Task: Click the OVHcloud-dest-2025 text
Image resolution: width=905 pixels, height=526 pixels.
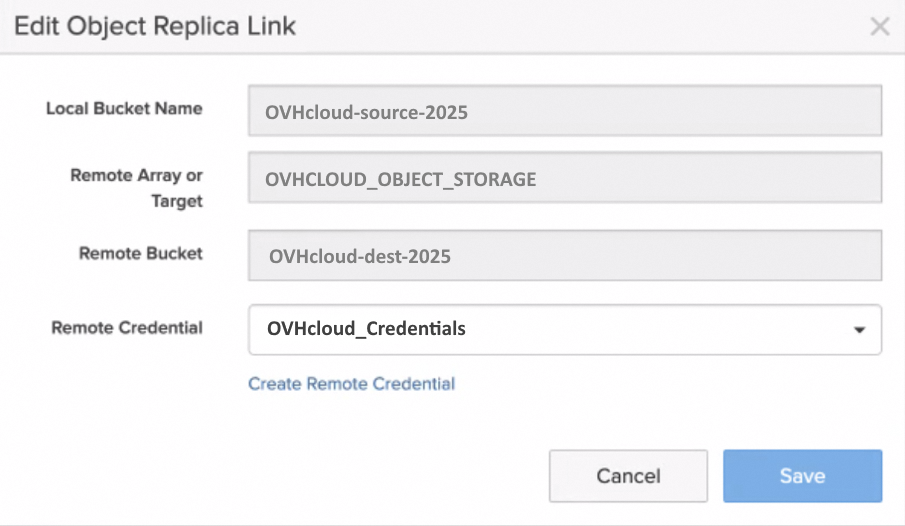Action: point(359,257)
